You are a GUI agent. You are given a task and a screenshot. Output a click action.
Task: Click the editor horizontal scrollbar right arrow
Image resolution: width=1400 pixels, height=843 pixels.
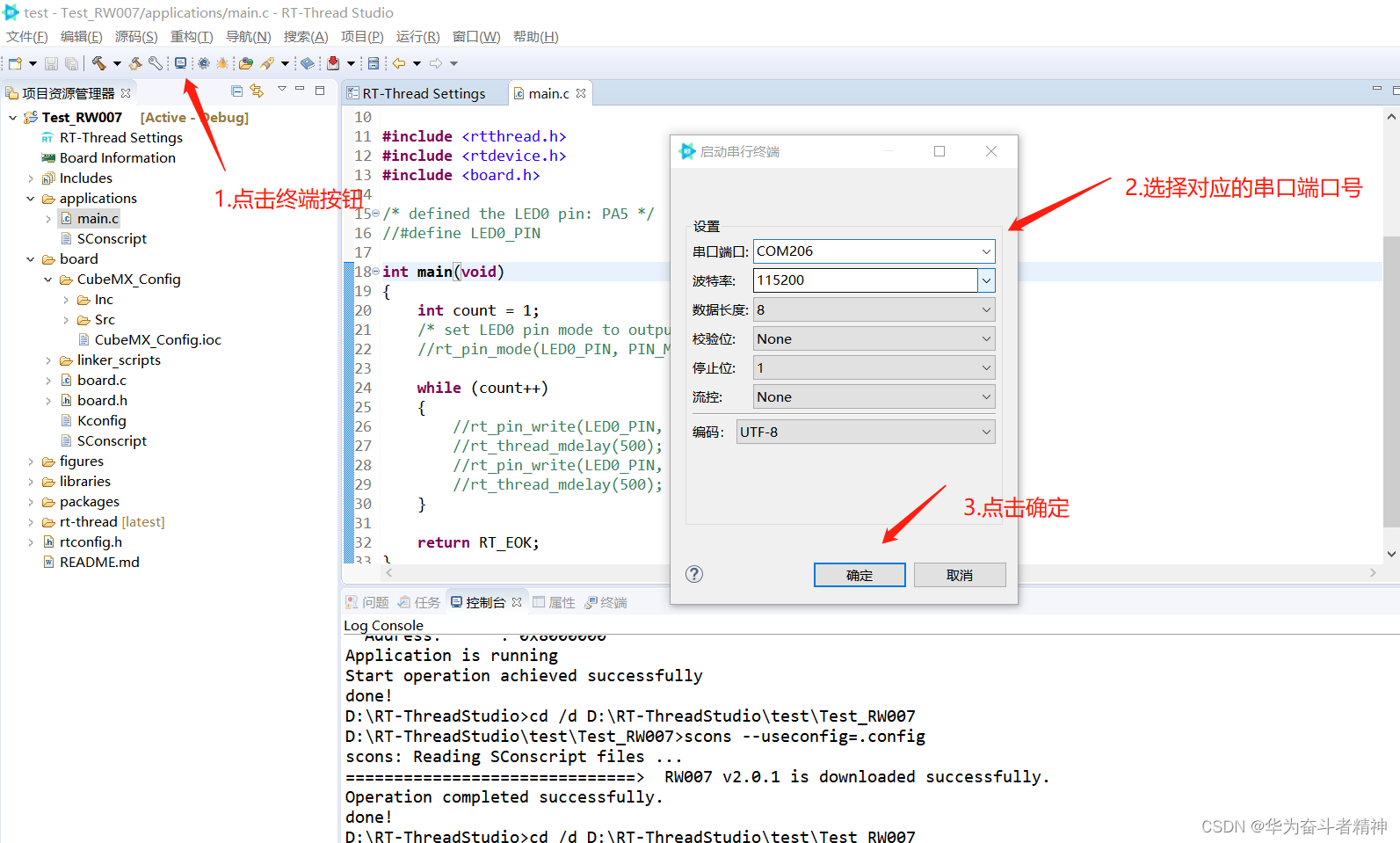[x=1373, y=572]
